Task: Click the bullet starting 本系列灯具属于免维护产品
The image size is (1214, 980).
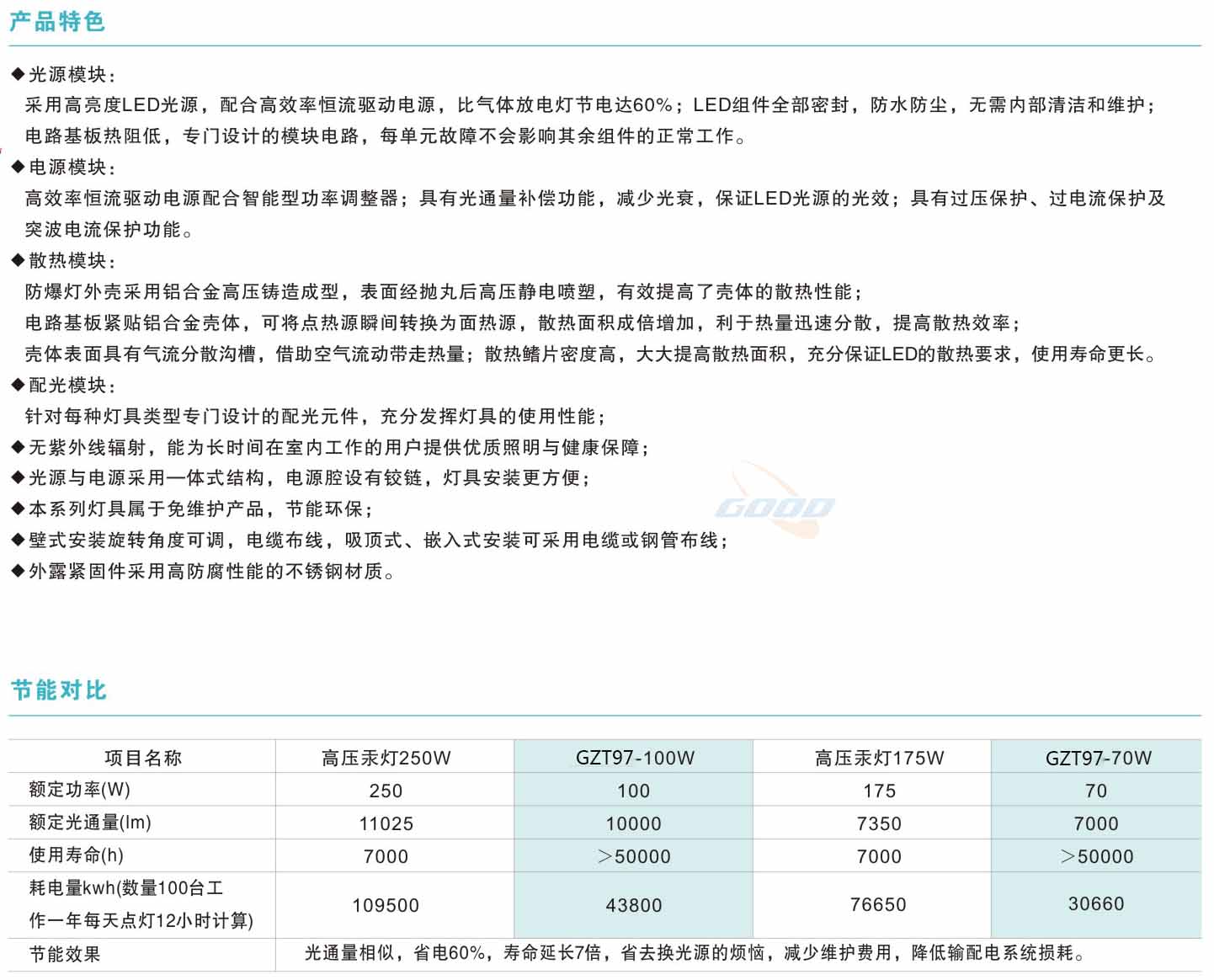Action: click(192, 509)
